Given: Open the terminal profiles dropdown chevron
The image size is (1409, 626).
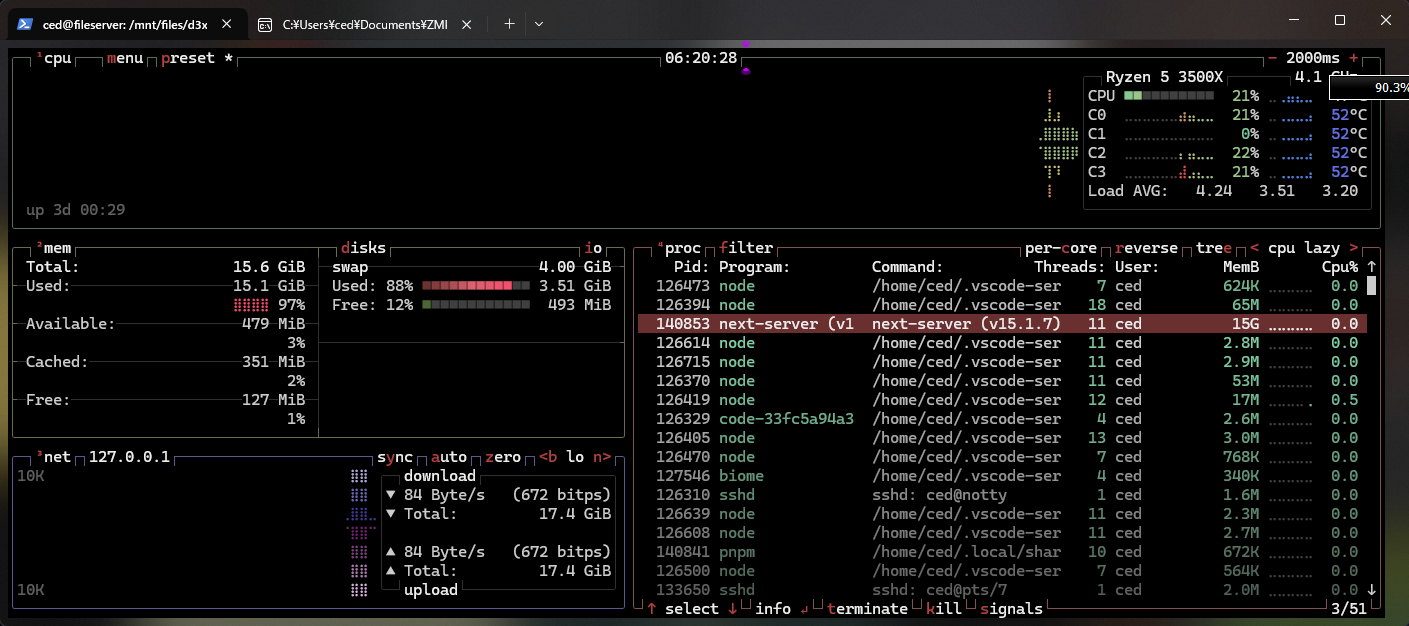Looking at the screenshot, I should pos(539,24).
